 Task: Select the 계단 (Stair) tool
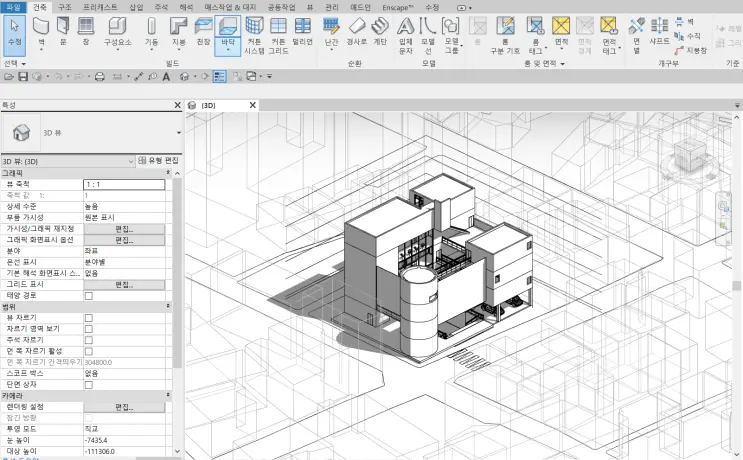click(380, 32)
